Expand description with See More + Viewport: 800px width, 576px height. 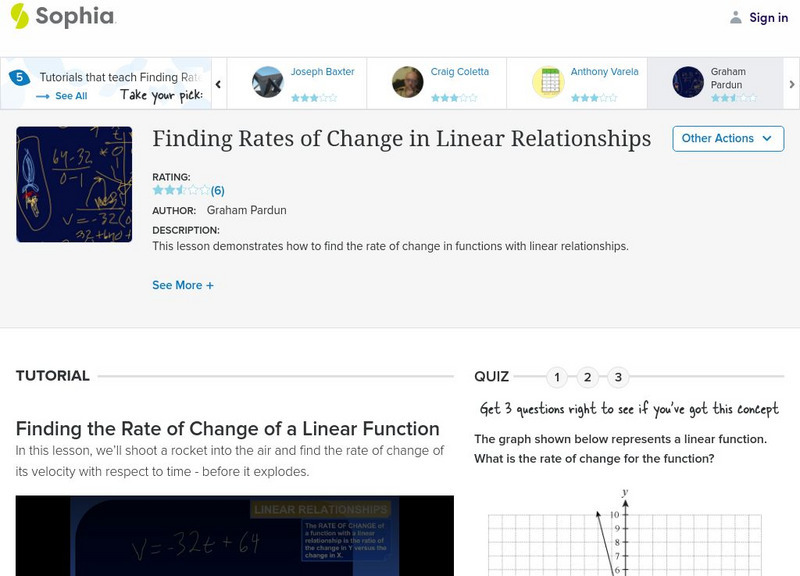click(x=182, y=285)
